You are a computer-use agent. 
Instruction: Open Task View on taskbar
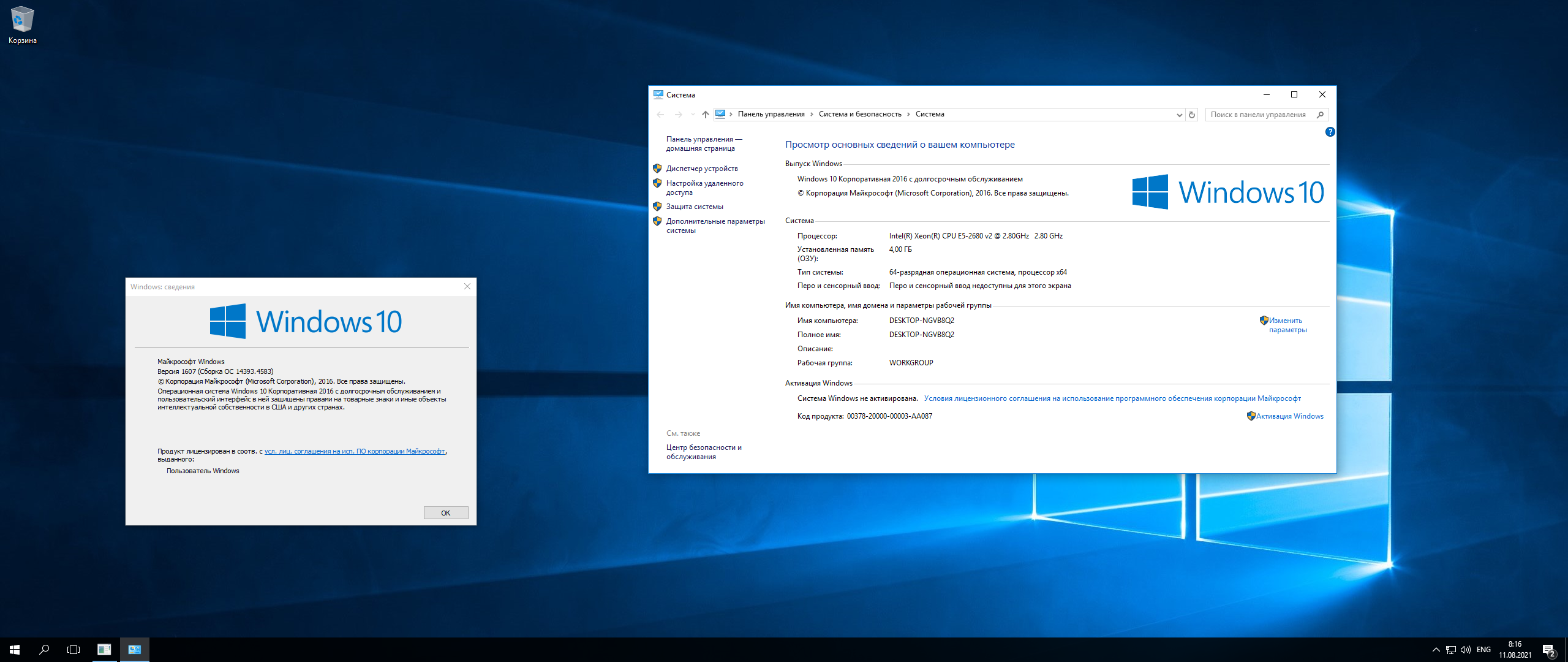[73, 650]
